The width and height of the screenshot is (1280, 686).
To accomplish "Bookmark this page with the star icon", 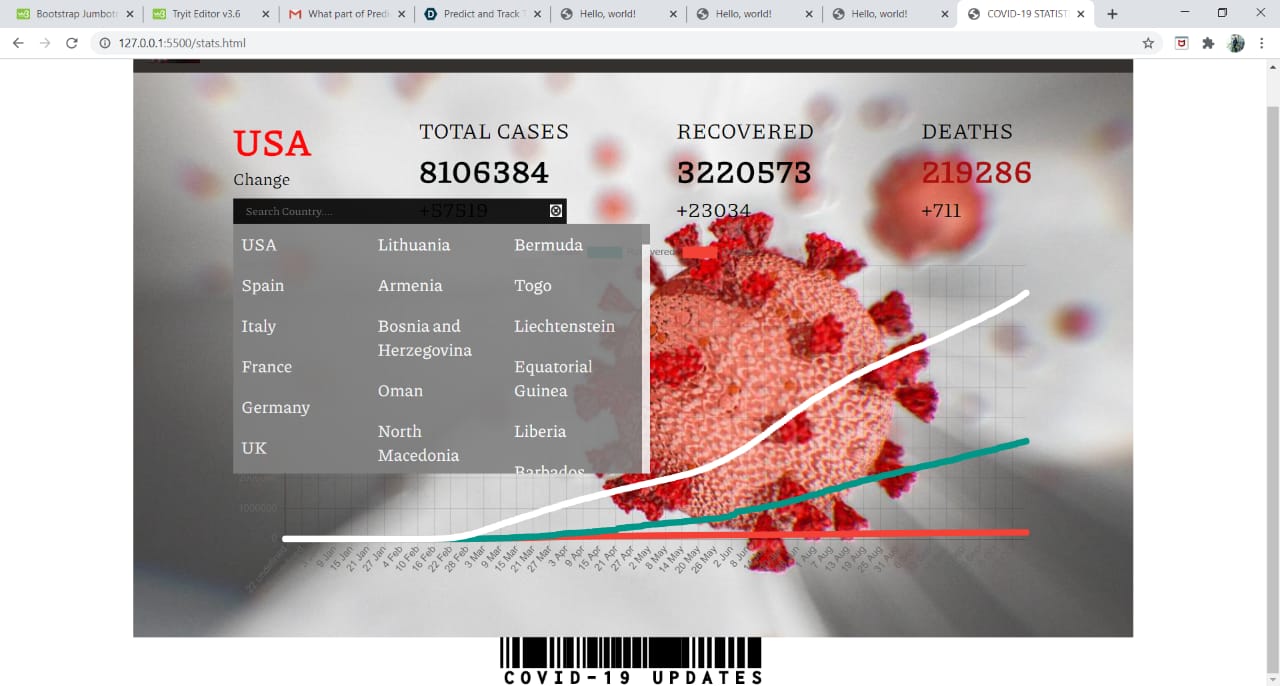I will coord(1148,43).
